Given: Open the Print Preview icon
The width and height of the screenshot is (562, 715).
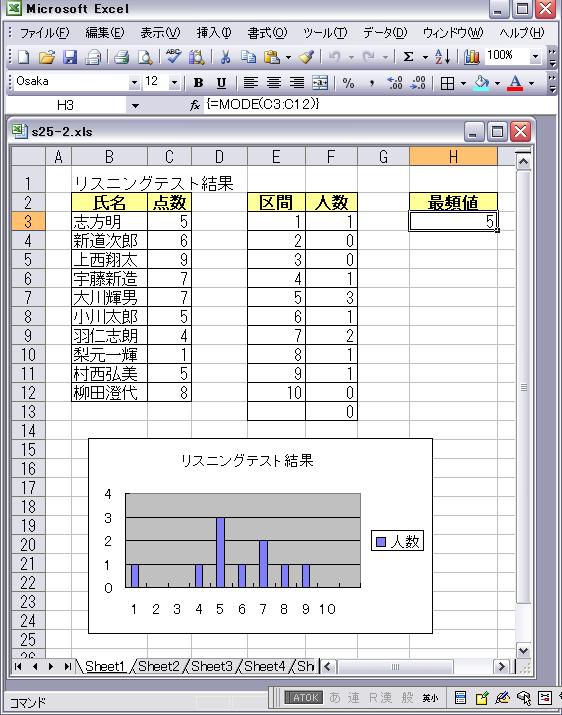Looking at the screenshot, I should [x=145, y=57].
